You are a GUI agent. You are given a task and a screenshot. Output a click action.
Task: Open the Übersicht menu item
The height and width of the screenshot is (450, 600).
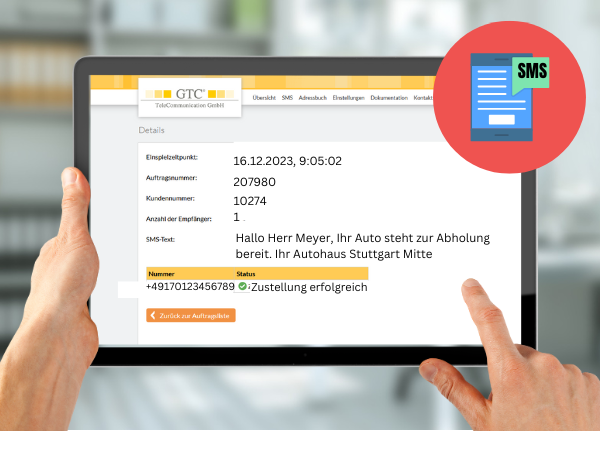point(264,98)
